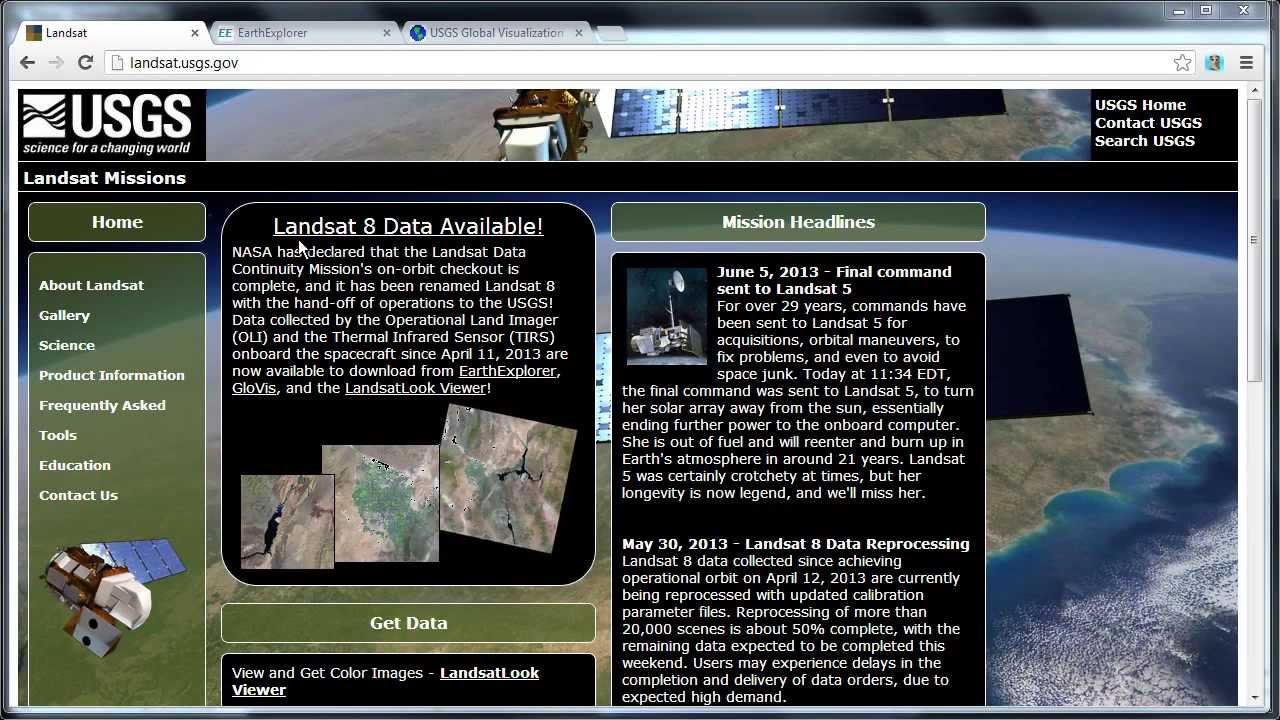Click the USGS logo in the header
Viewport: 1280px width, 720px height.
pyautogui.click(x=107, y=125)
